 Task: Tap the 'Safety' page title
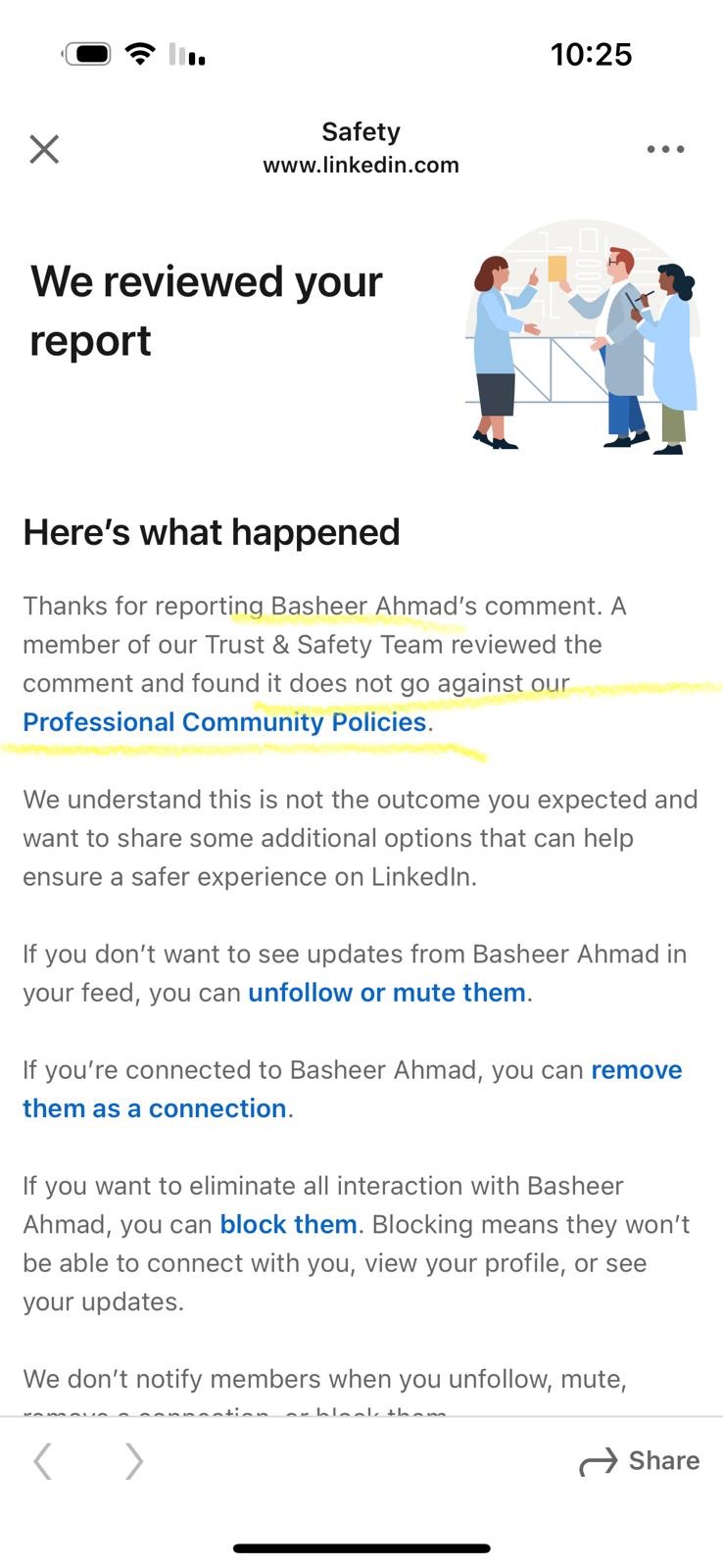pyautogui.click(x=361, y=131)
